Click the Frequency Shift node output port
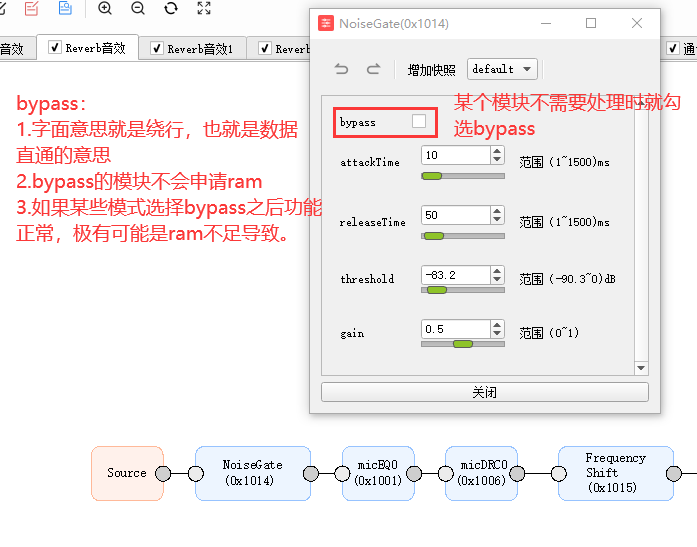The height and width of the screenshot is (547, 697). coord(674,474)
